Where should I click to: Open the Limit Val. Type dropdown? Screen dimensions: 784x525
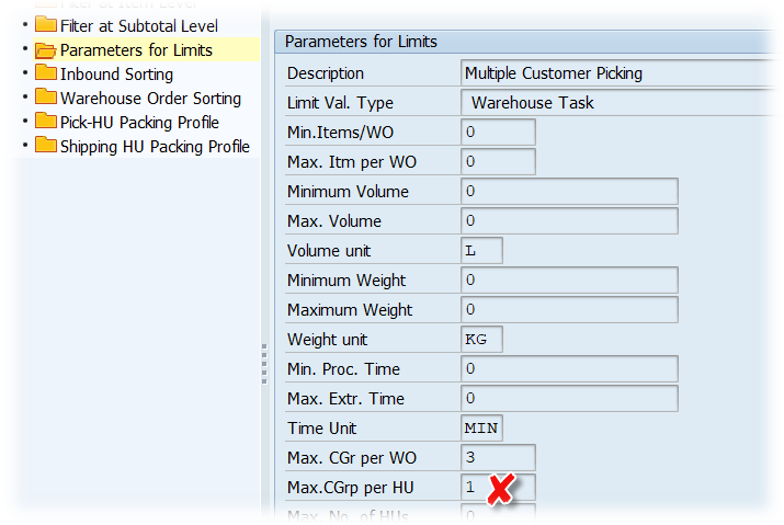(620, 102)
